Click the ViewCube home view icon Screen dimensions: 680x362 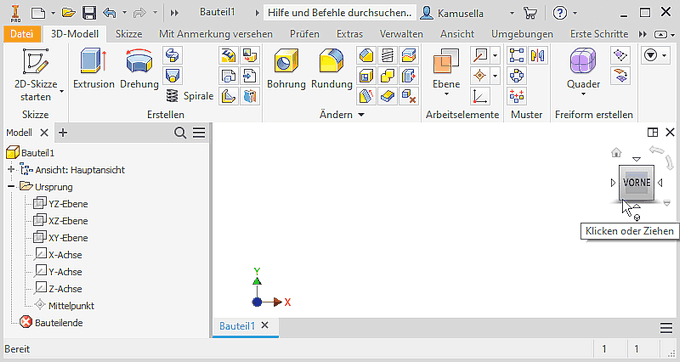tap(616, 152)
